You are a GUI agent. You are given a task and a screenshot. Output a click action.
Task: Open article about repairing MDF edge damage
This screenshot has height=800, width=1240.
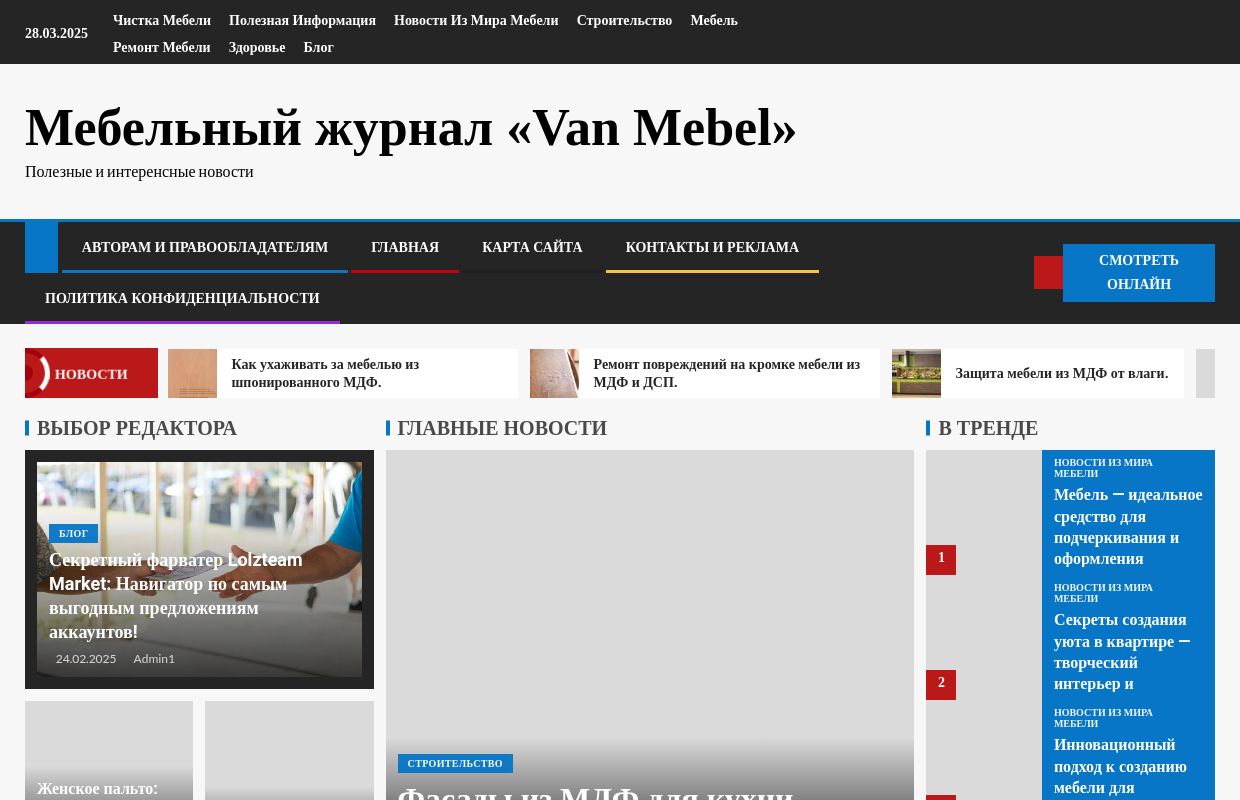tap(726, 373)
